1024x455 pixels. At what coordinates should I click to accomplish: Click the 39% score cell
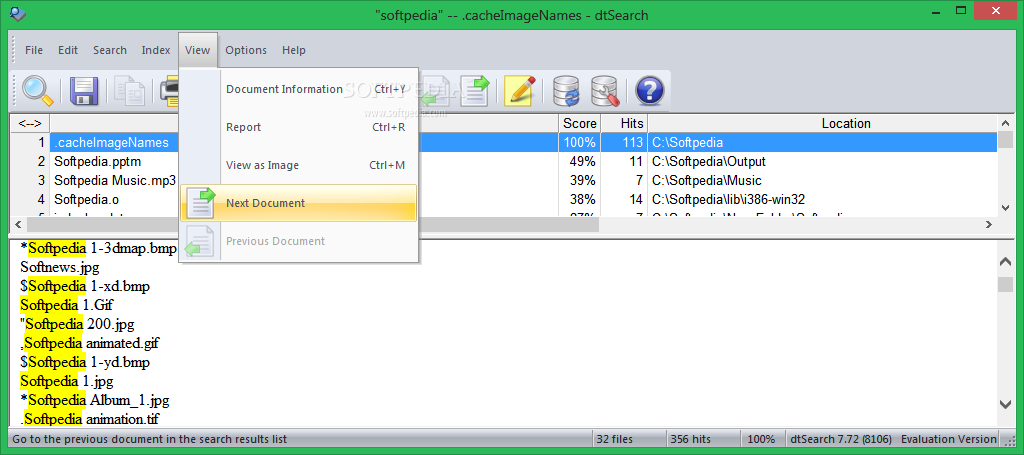(x=580, y=180)
